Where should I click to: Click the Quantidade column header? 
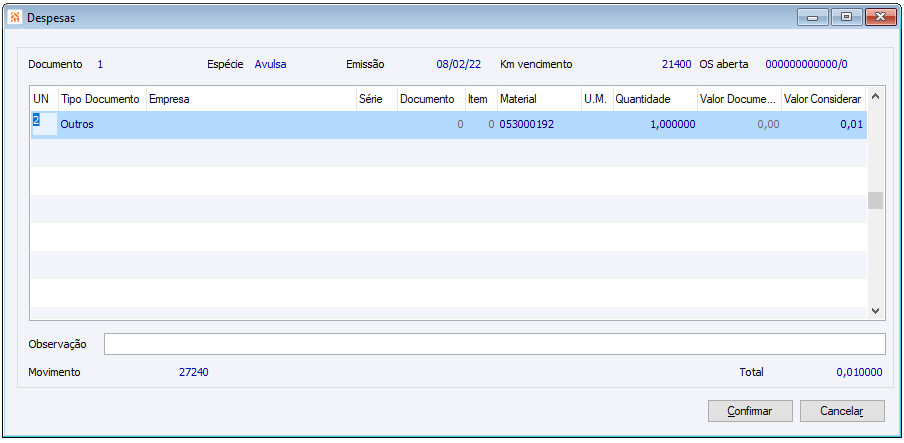click(655, 99)
